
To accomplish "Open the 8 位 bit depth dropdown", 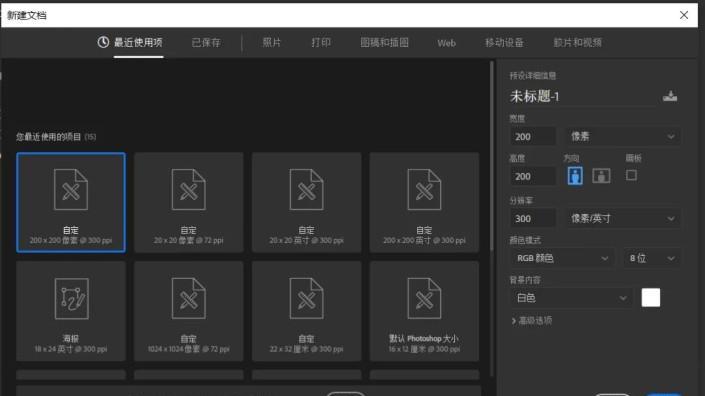I will point(651,258).
